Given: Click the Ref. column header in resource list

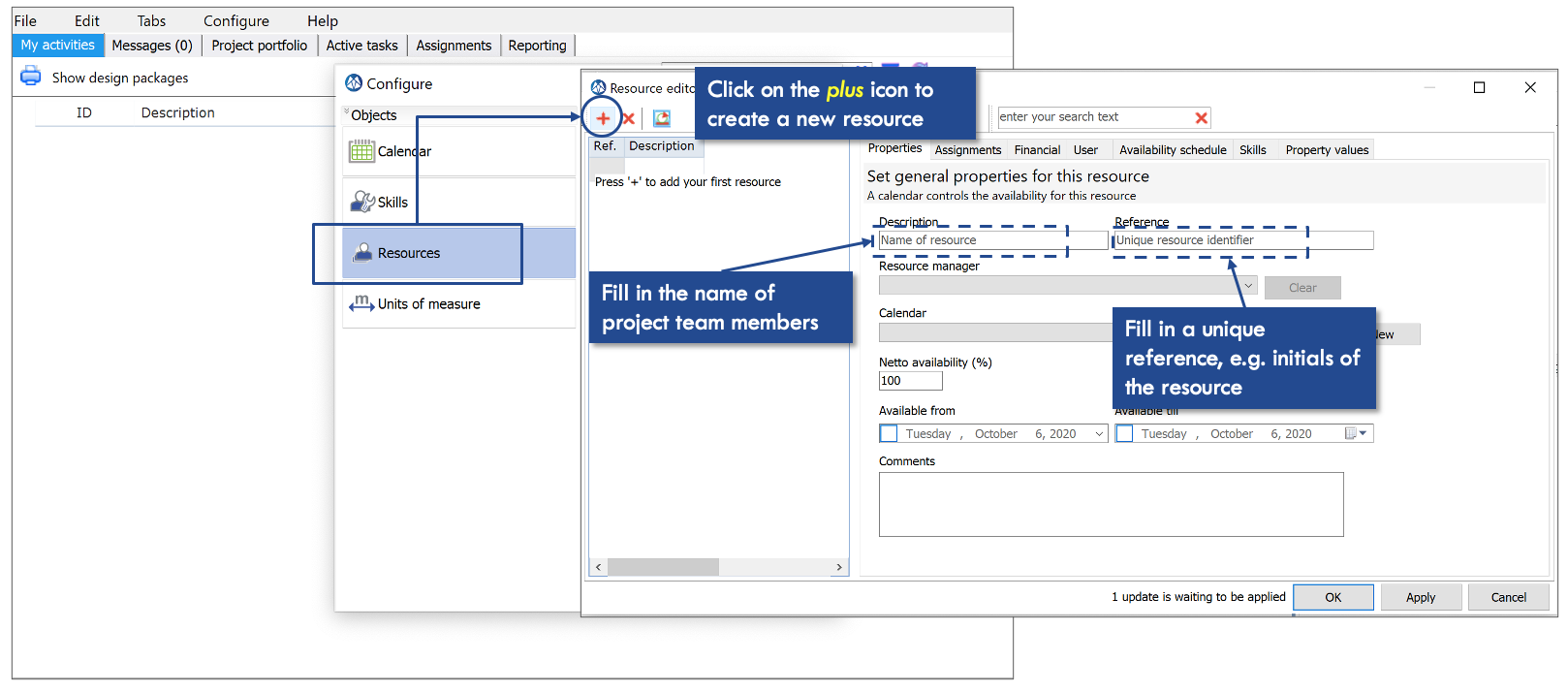Looking at the screenshot, I should [605, 146].
